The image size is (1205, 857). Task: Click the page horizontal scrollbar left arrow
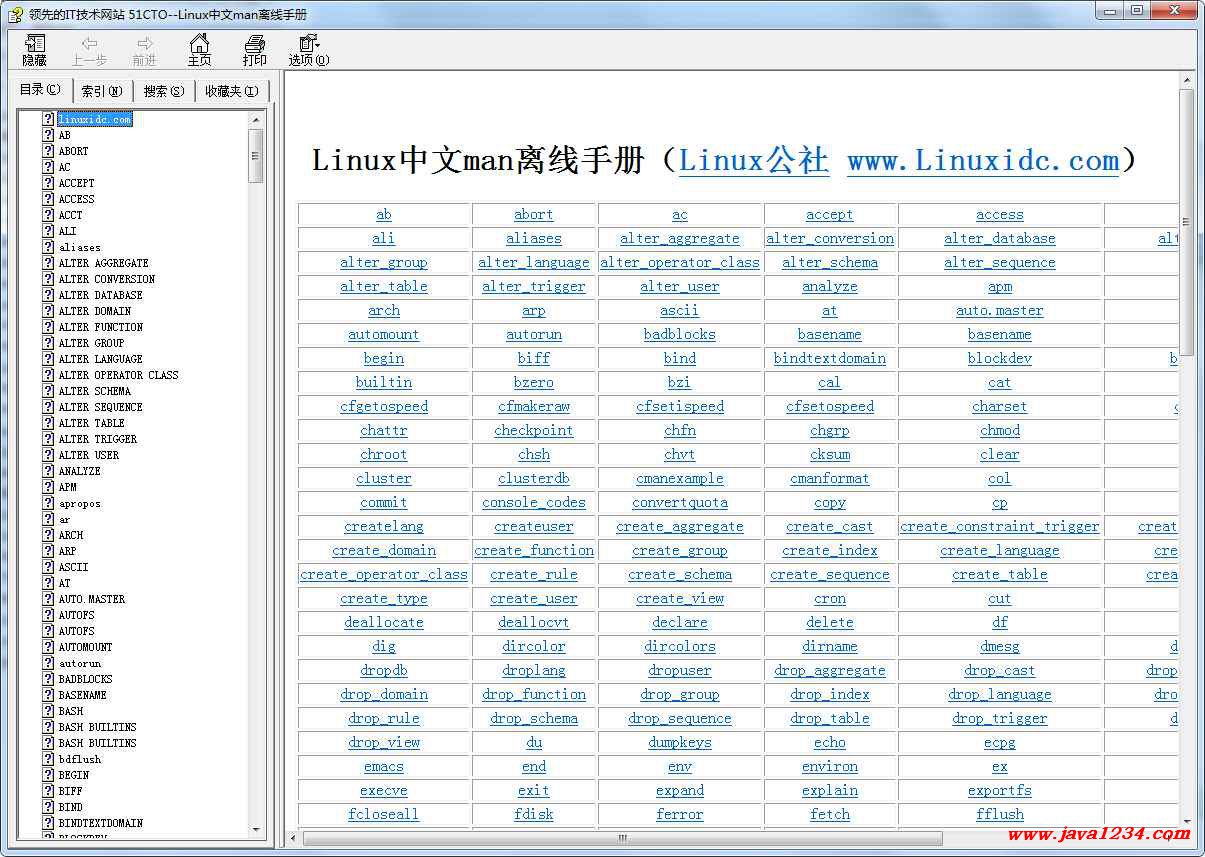[294, 838]
